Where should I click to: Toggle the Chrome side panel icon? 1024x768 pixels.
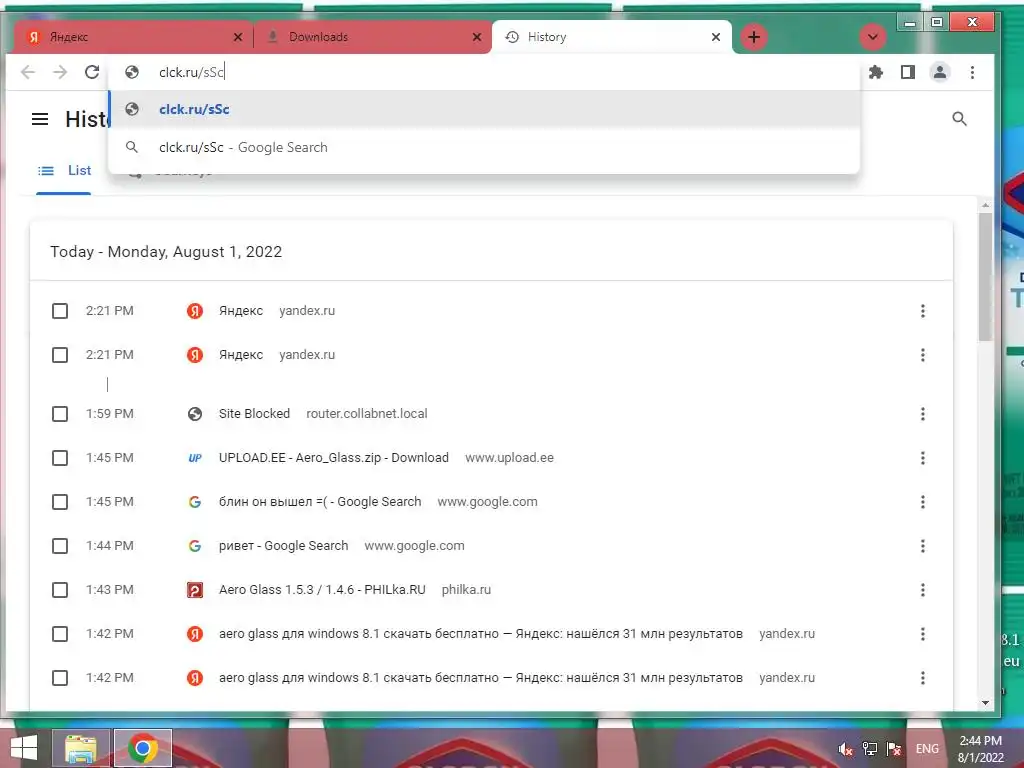[908, 72]
